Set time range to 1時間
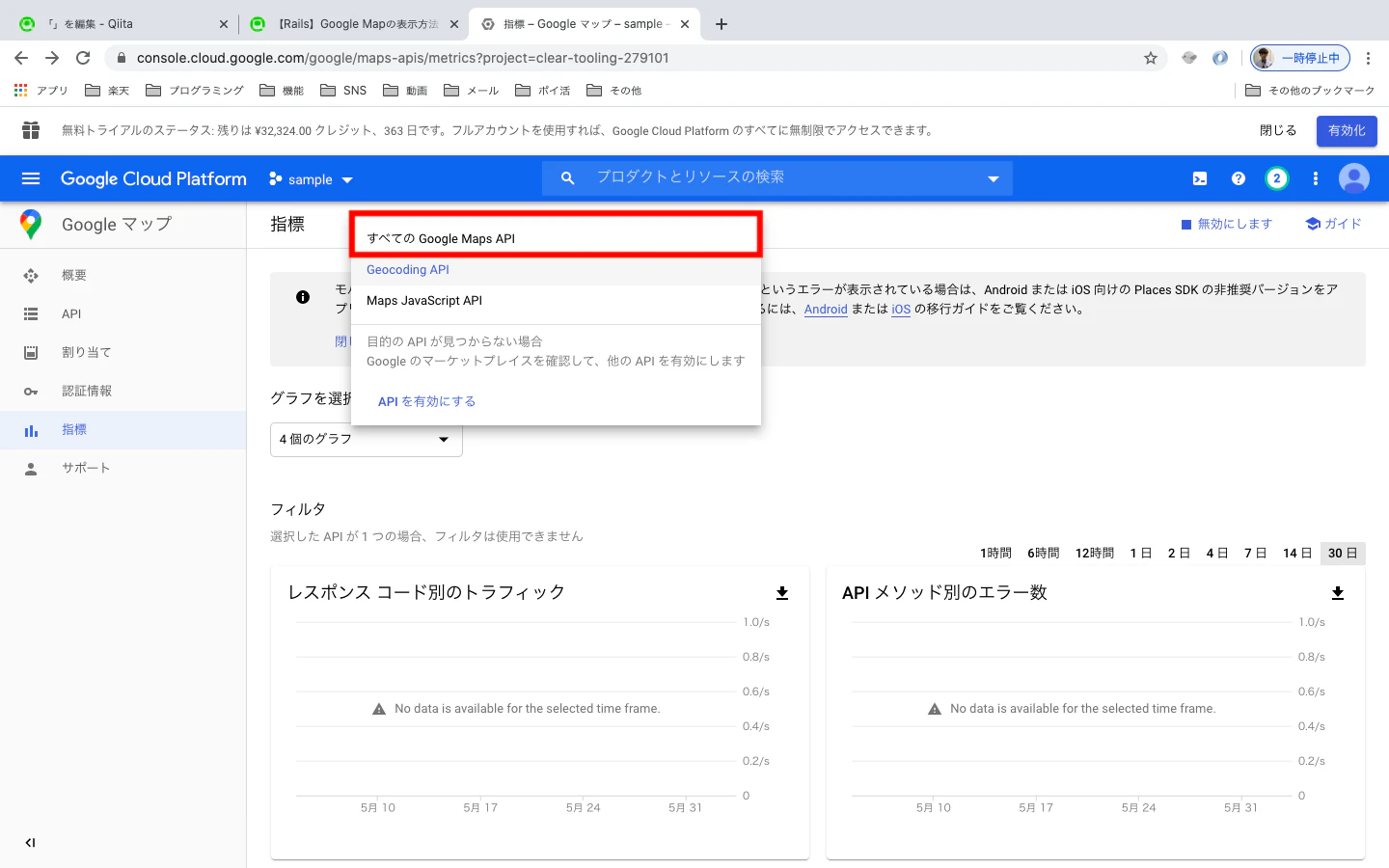The height and width of the screenshot is (868, 1389). pyautogui.click(x=995, y=553)
